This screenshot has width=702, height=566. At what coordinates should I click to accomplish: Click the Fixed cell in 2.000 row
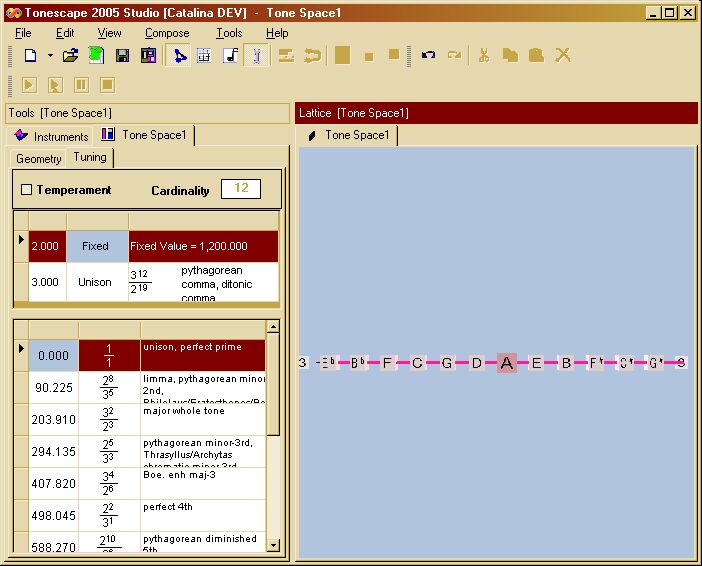(x=97, y=246)
